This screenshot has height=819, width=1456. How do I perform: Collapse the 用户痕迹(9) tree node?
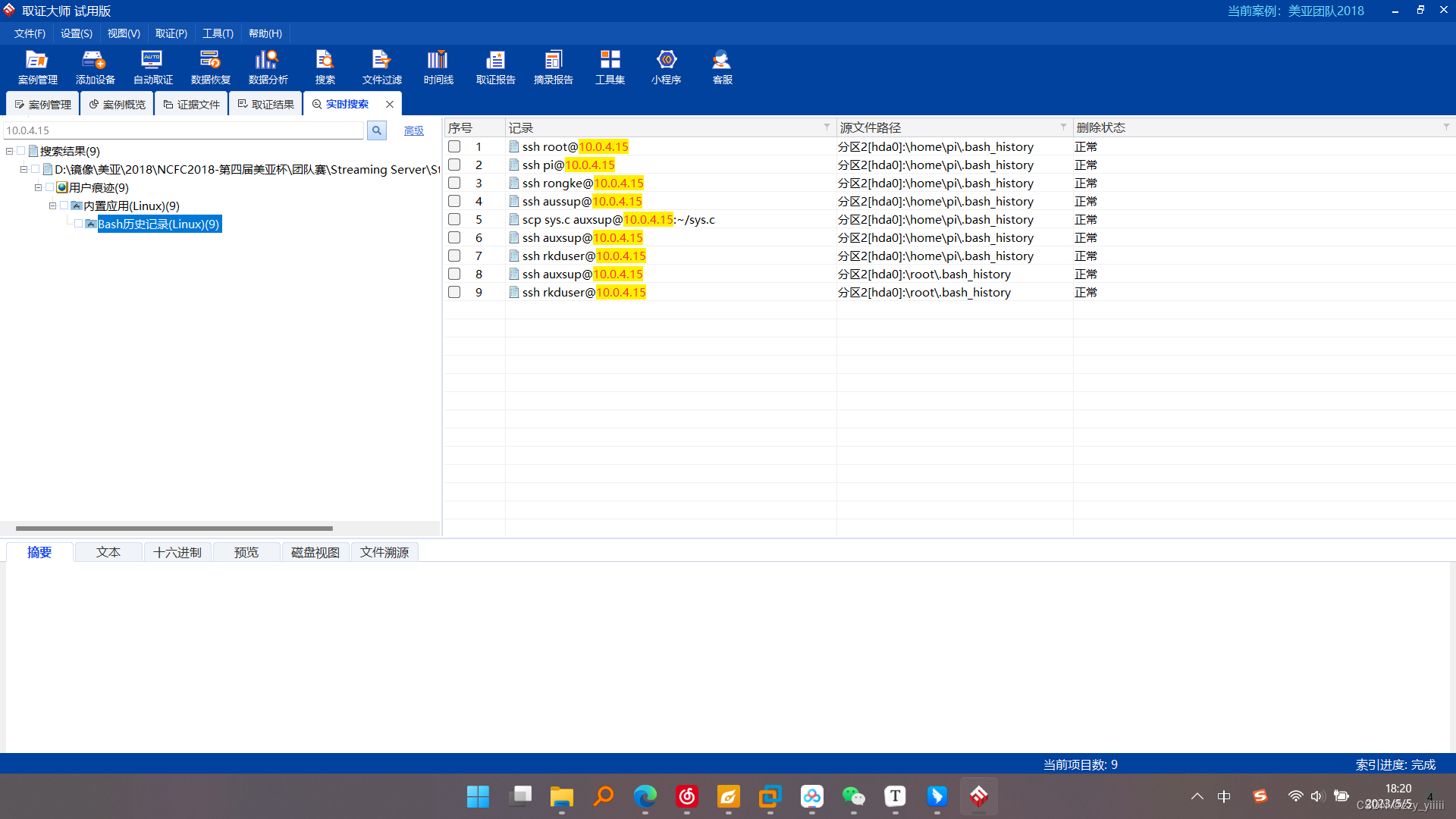pos(38,188)
